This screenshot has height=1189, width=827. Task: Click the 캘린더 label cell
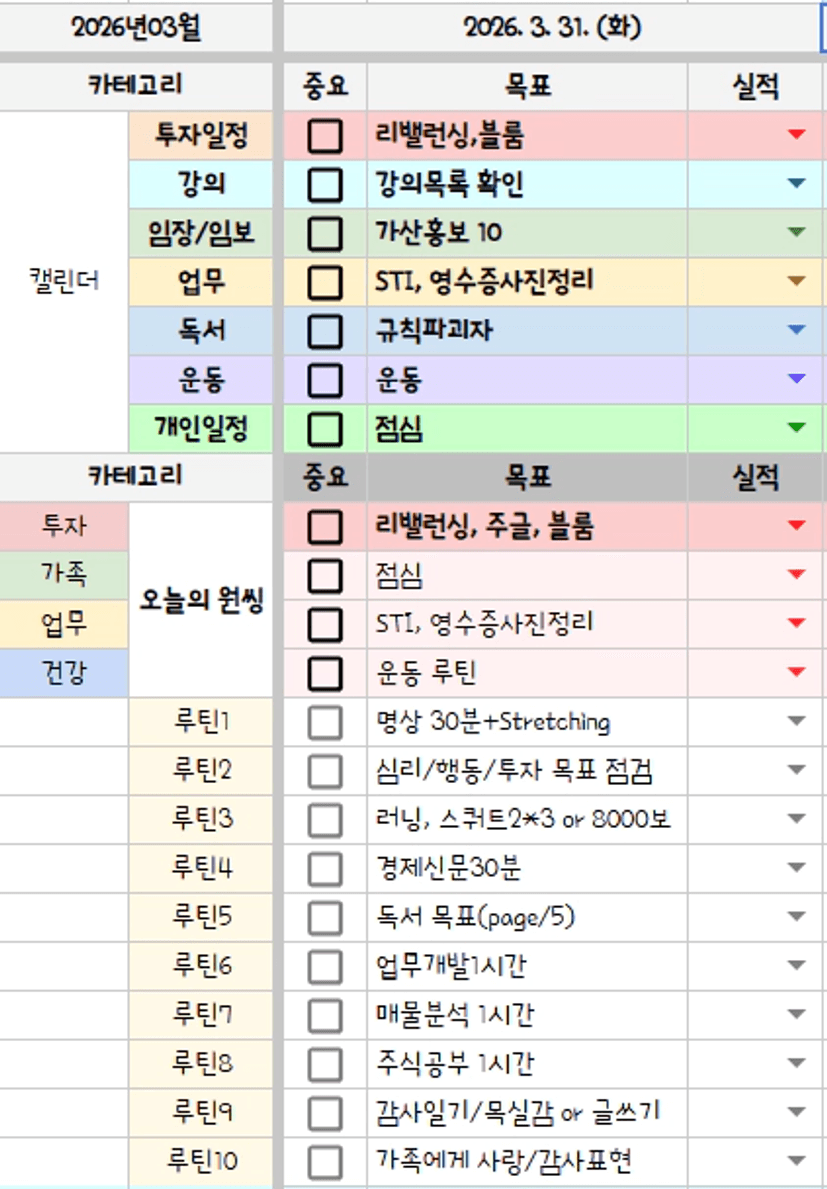(x=64, y=281)
